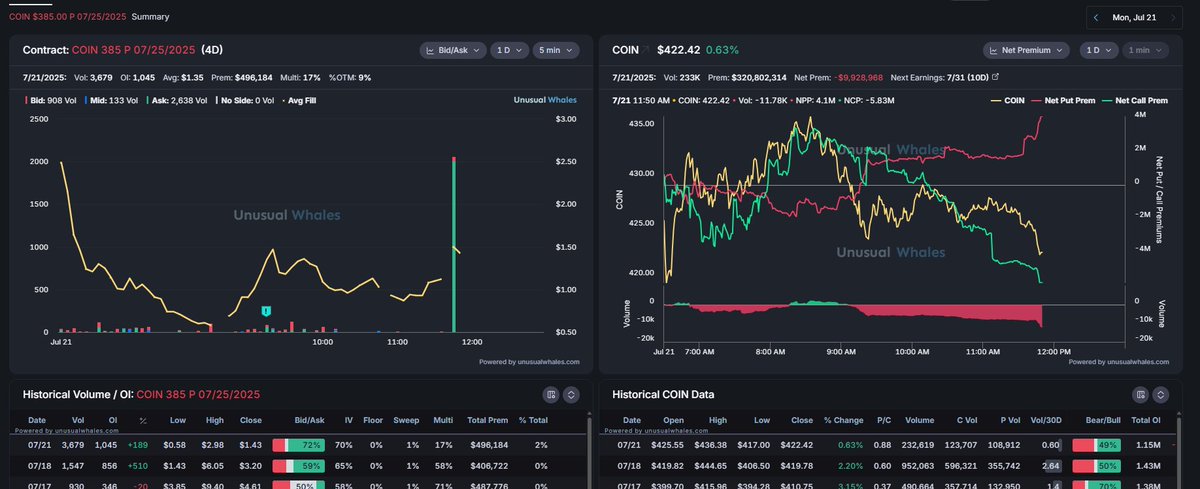The height and width of the screenshot is (489, 1200).
Task: Go to previous day with left arrow
Action: click(1096, 17)
